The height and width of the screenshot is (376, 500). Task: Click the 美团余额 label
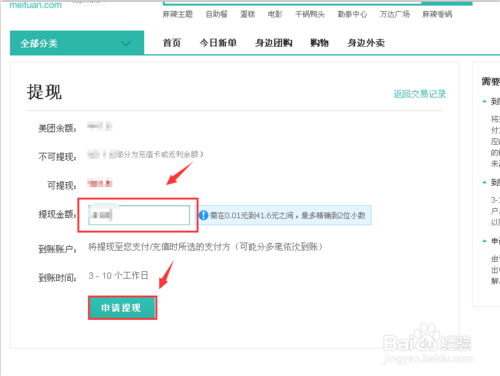57,128
